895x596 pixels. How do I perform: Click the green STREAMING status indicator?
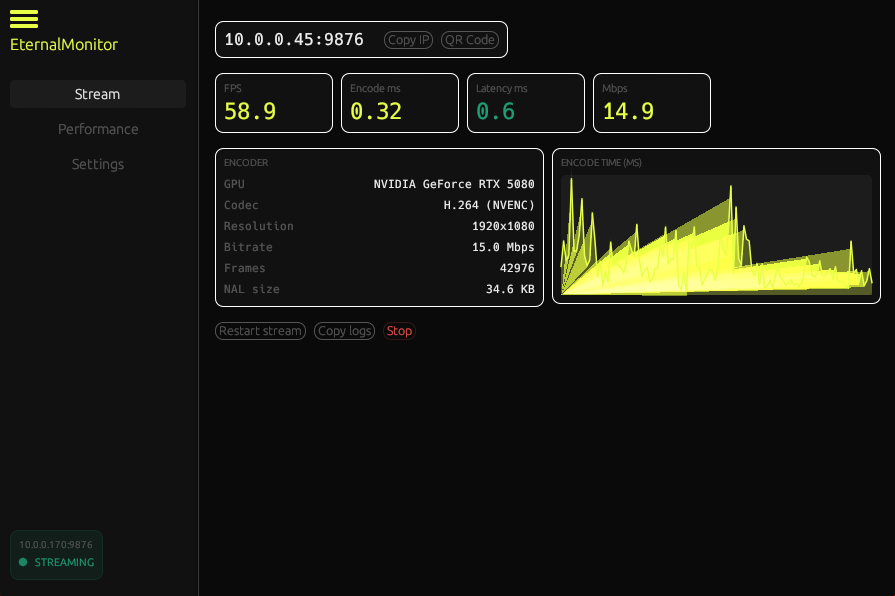(56, 562)
